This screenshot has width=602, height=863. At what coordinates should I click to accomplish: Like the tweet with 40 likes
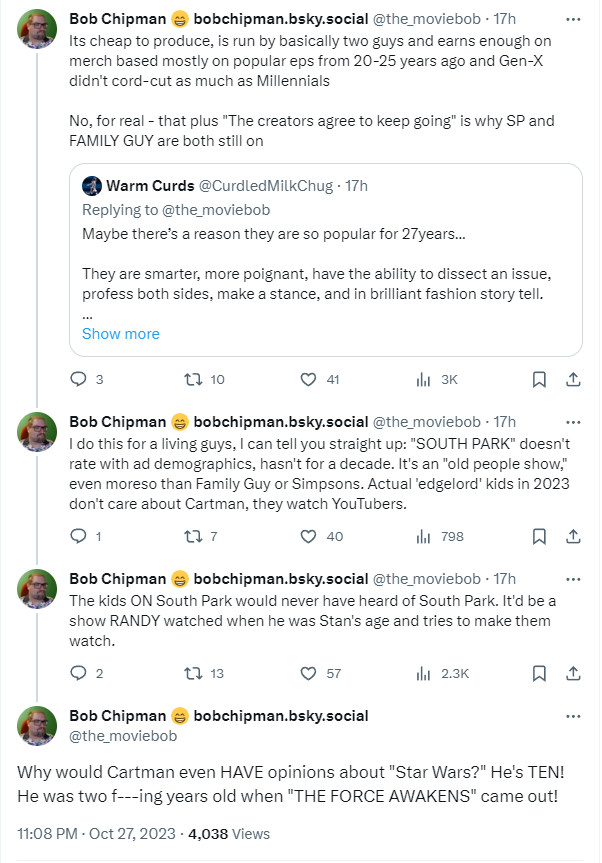point(309,536)
